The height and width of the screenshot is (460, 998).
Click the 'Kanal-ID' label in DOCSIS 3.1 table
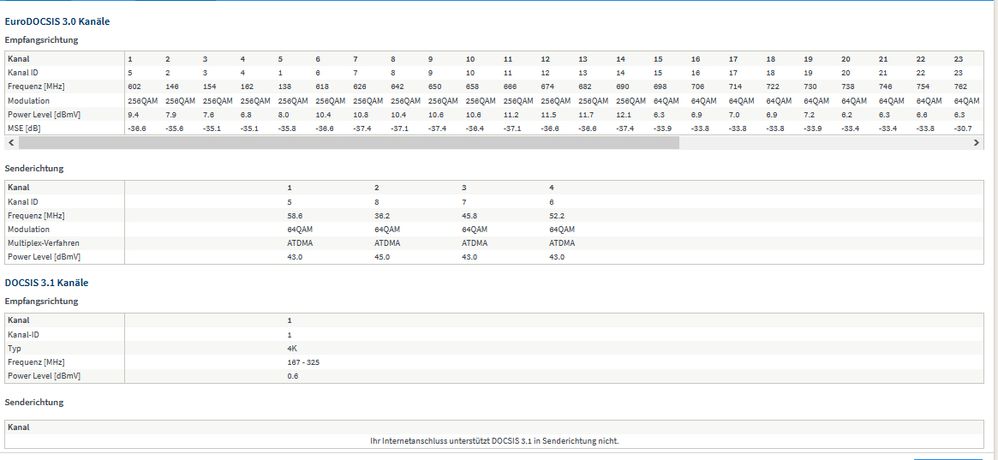pyautogui.click(x=22, y=335)
